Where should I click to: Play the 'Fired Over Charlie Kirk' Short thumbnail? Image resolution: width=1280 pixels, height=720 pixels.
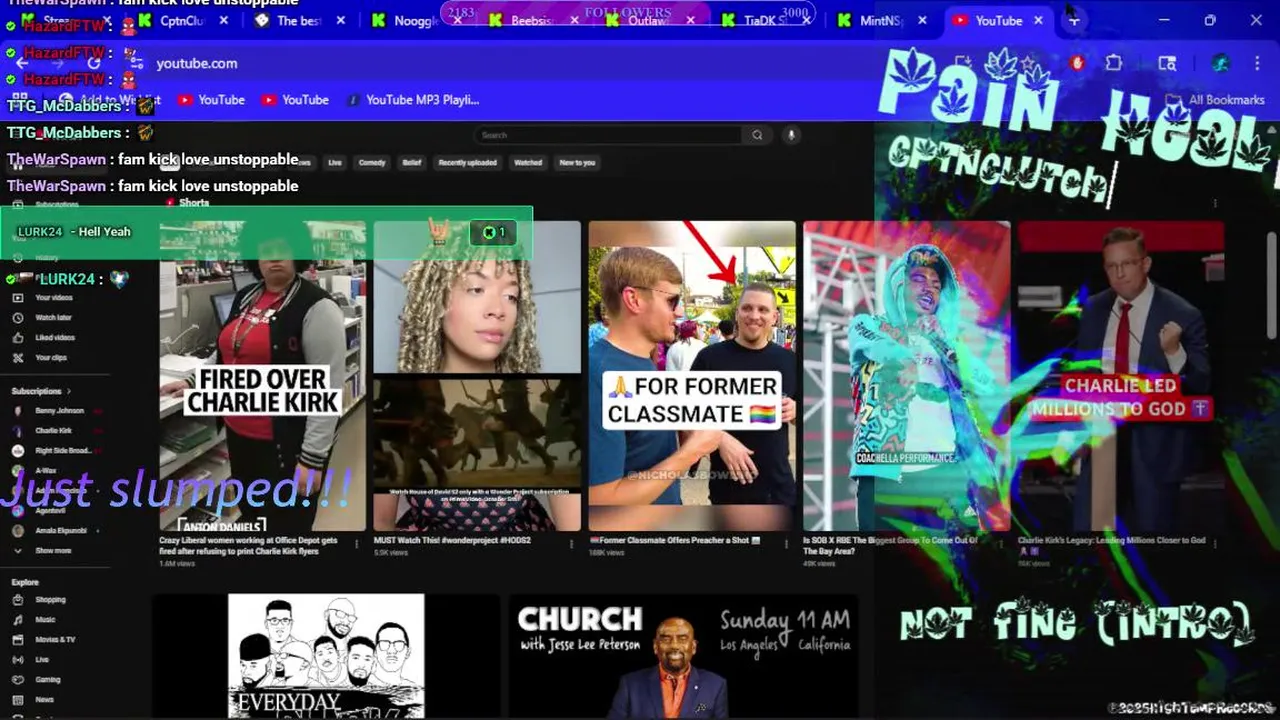pos(263,376)
